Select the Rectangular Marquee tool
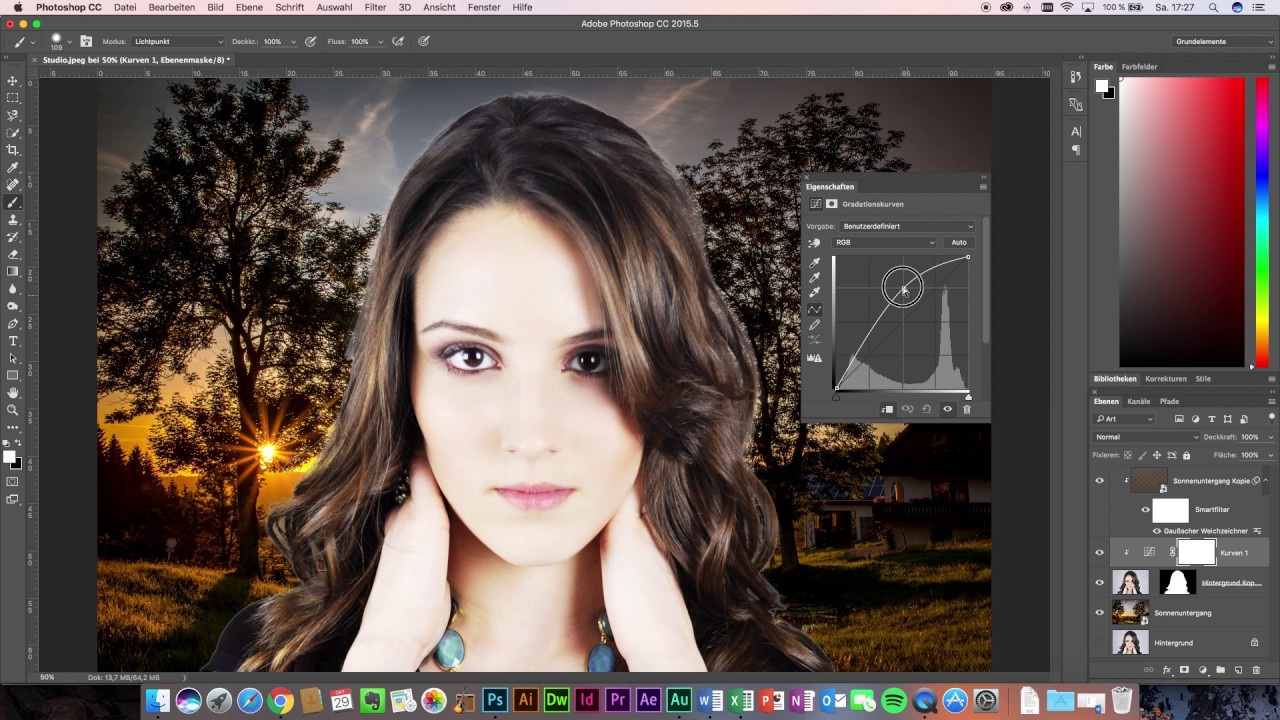1280x720 pixels. [13, 98]
